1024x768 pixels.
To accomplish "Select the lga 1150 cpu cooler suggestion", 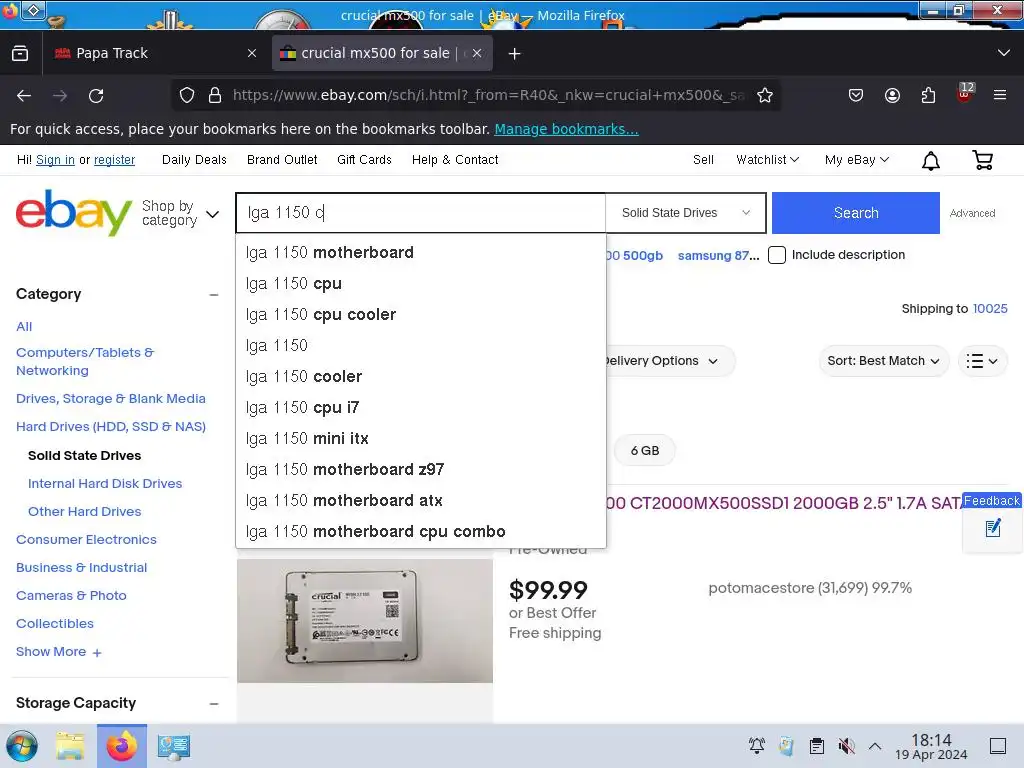I will [x=421, y=315].
